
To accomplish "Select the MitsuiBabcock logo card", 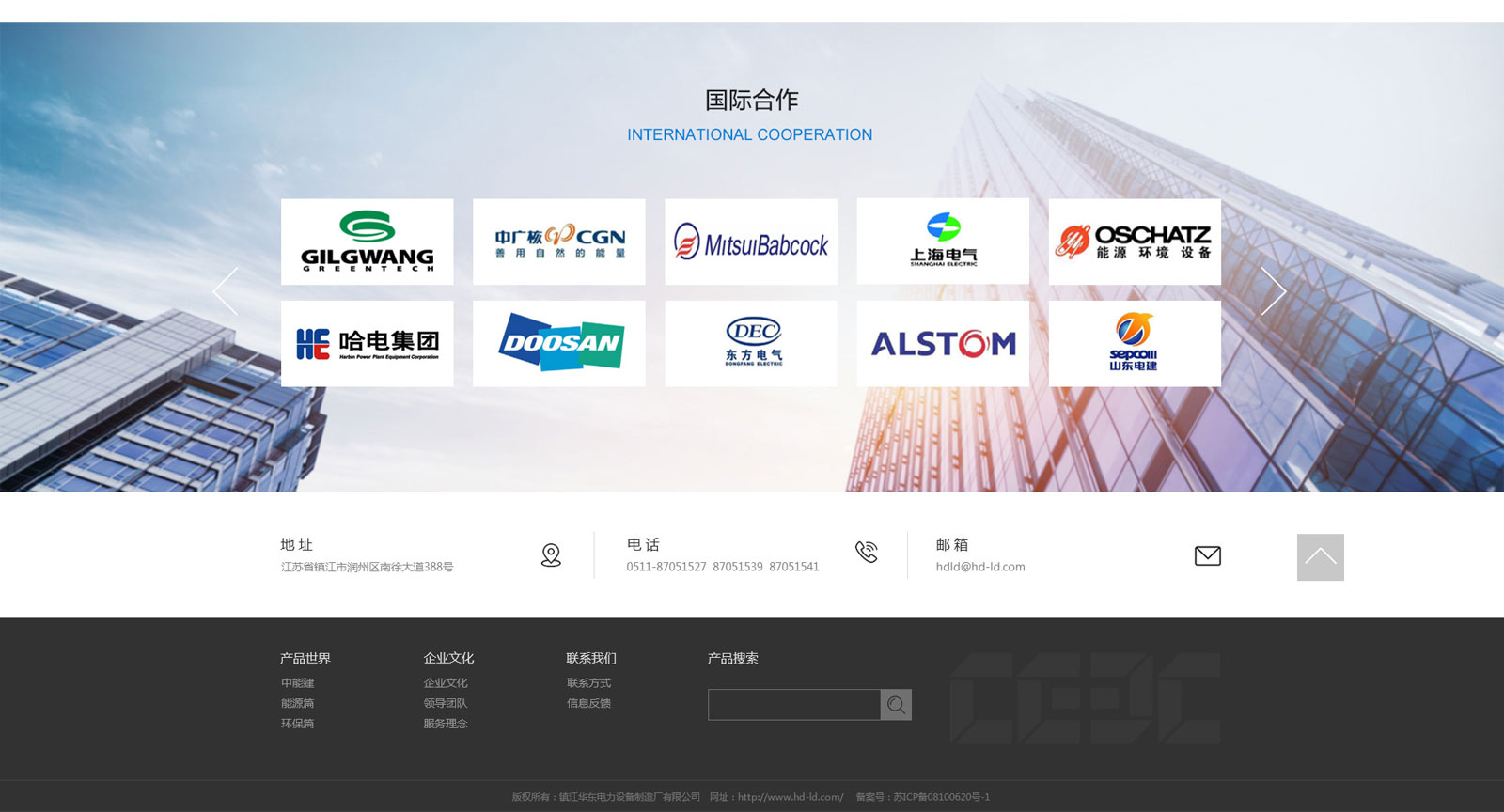I will coord(751,242).
